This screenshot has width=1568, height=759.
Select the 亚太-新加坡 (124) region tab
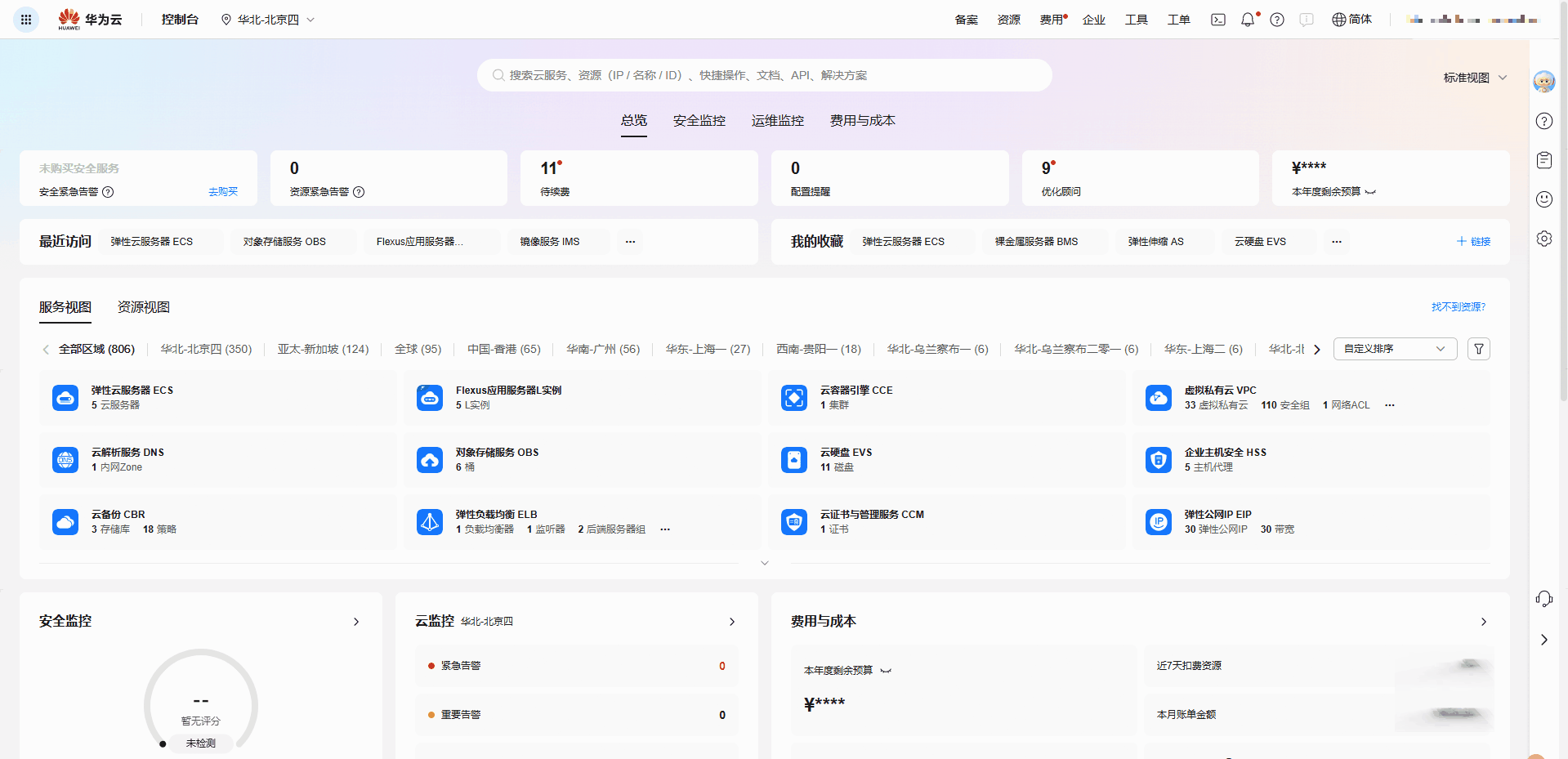click(x=324, y=349)
